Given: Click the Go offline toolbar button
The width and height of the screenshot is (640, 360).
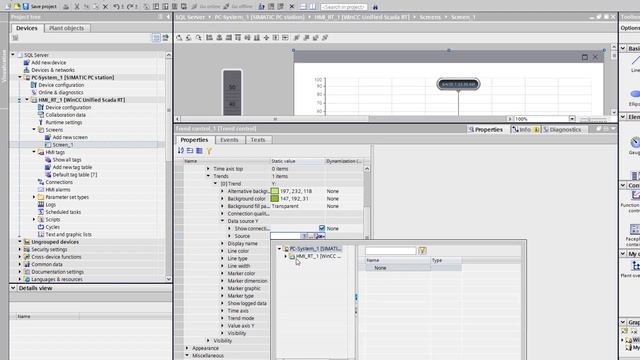Looking at the screenshot, I should click(x=238, y=7).
